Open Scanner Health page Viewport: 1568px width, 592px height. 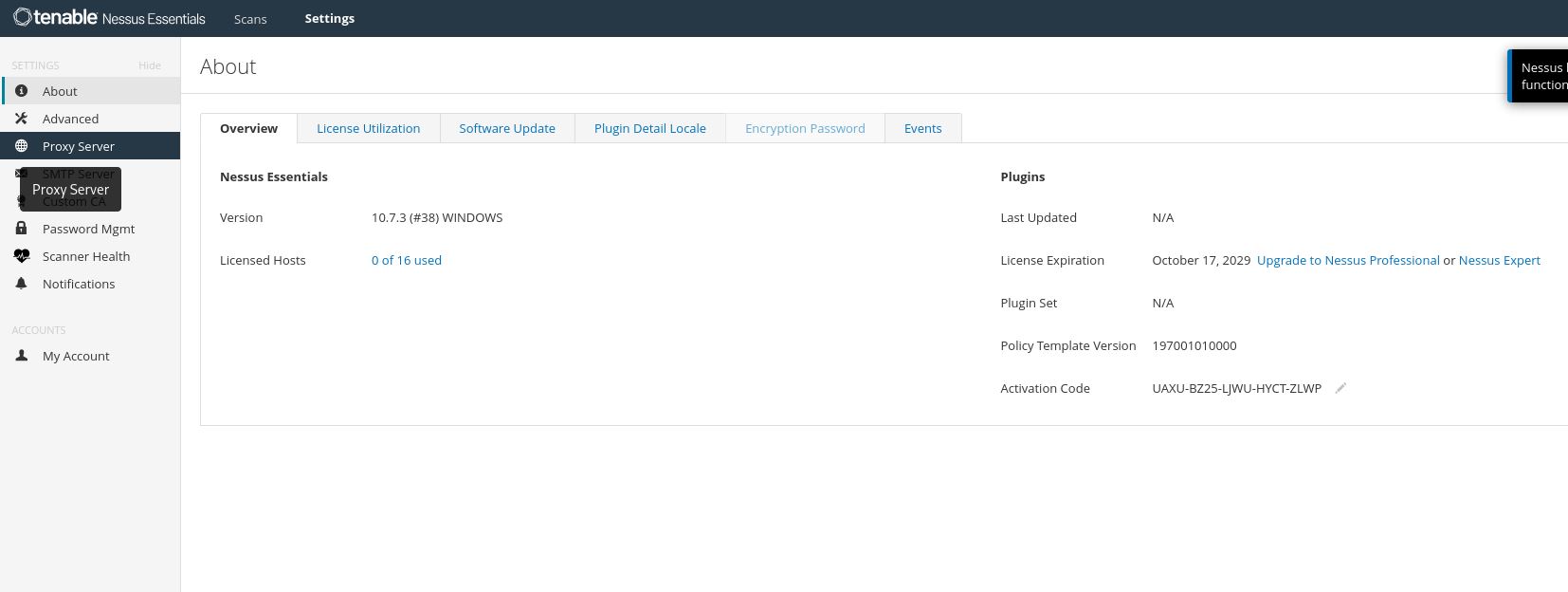(x=90, y=256)
